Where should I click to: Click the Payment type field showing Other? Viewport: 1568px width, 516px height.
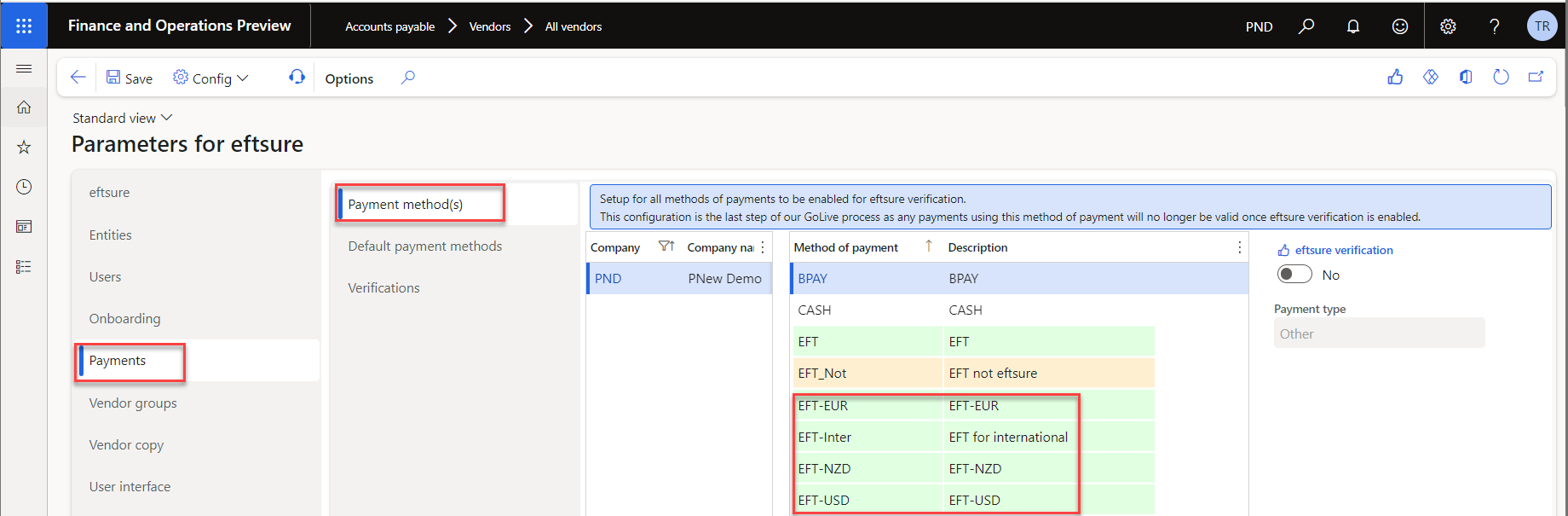point(1379,333)
